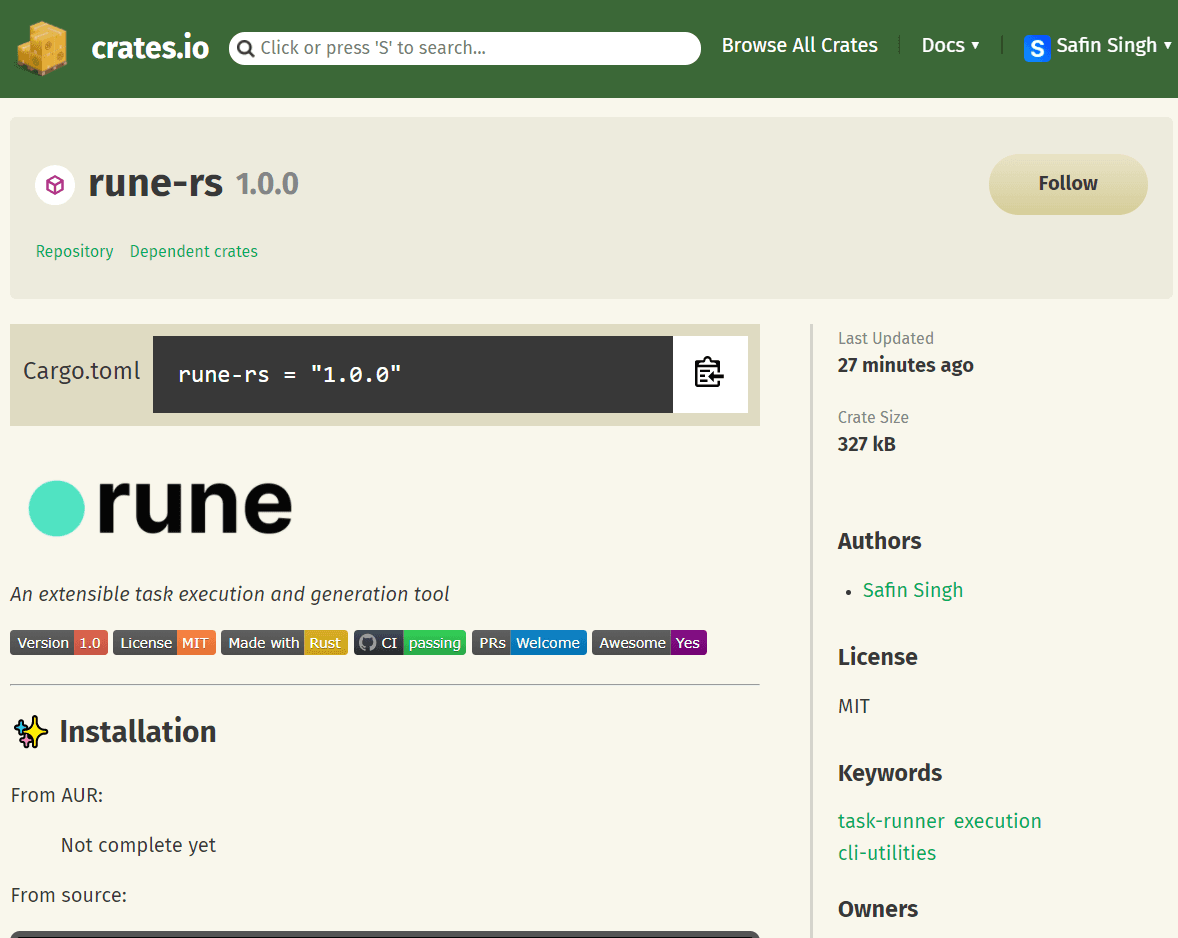Open the Repository link
1178x938 pixels.
(74, 252)
